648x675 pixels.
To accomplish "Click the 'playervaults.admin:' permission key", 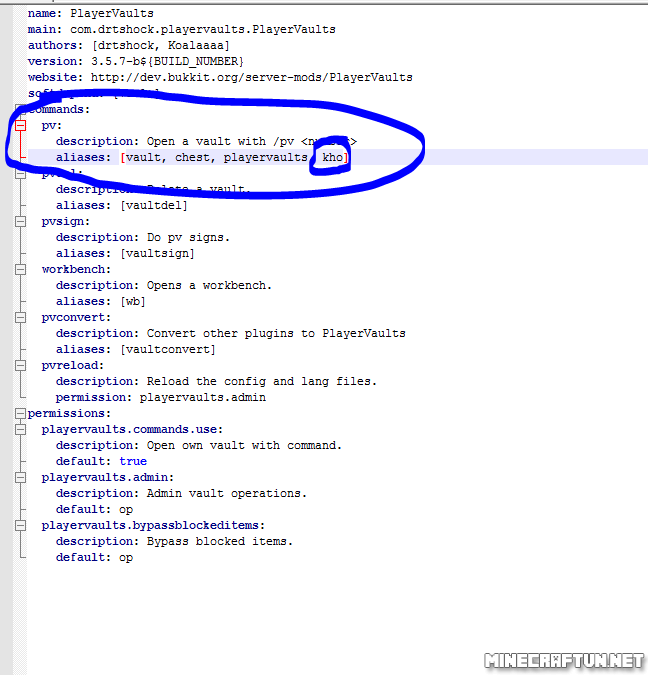I will tap(108, 477).
